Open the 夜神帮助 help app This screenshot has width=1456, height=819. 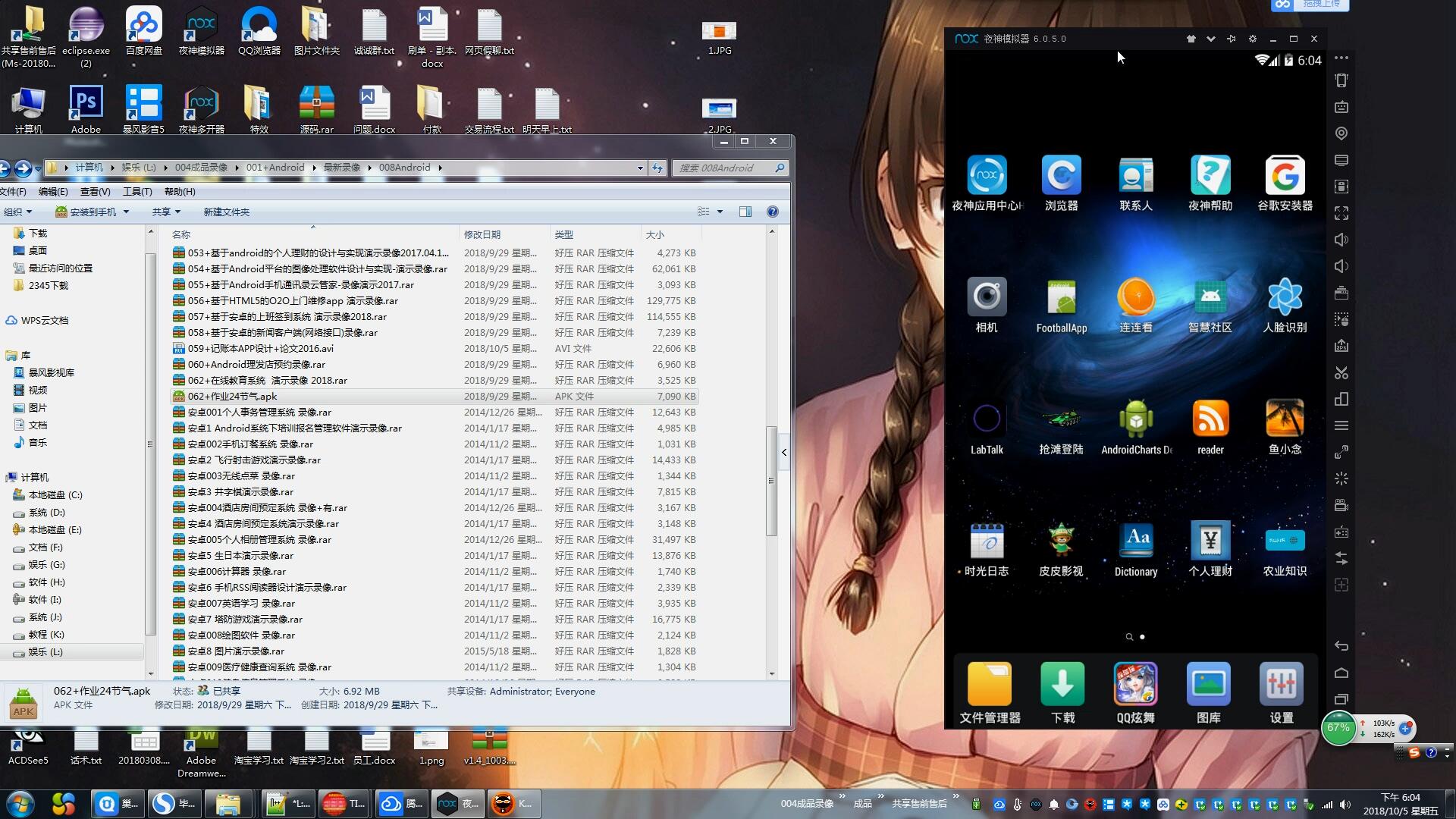[x=1210, y=184]
